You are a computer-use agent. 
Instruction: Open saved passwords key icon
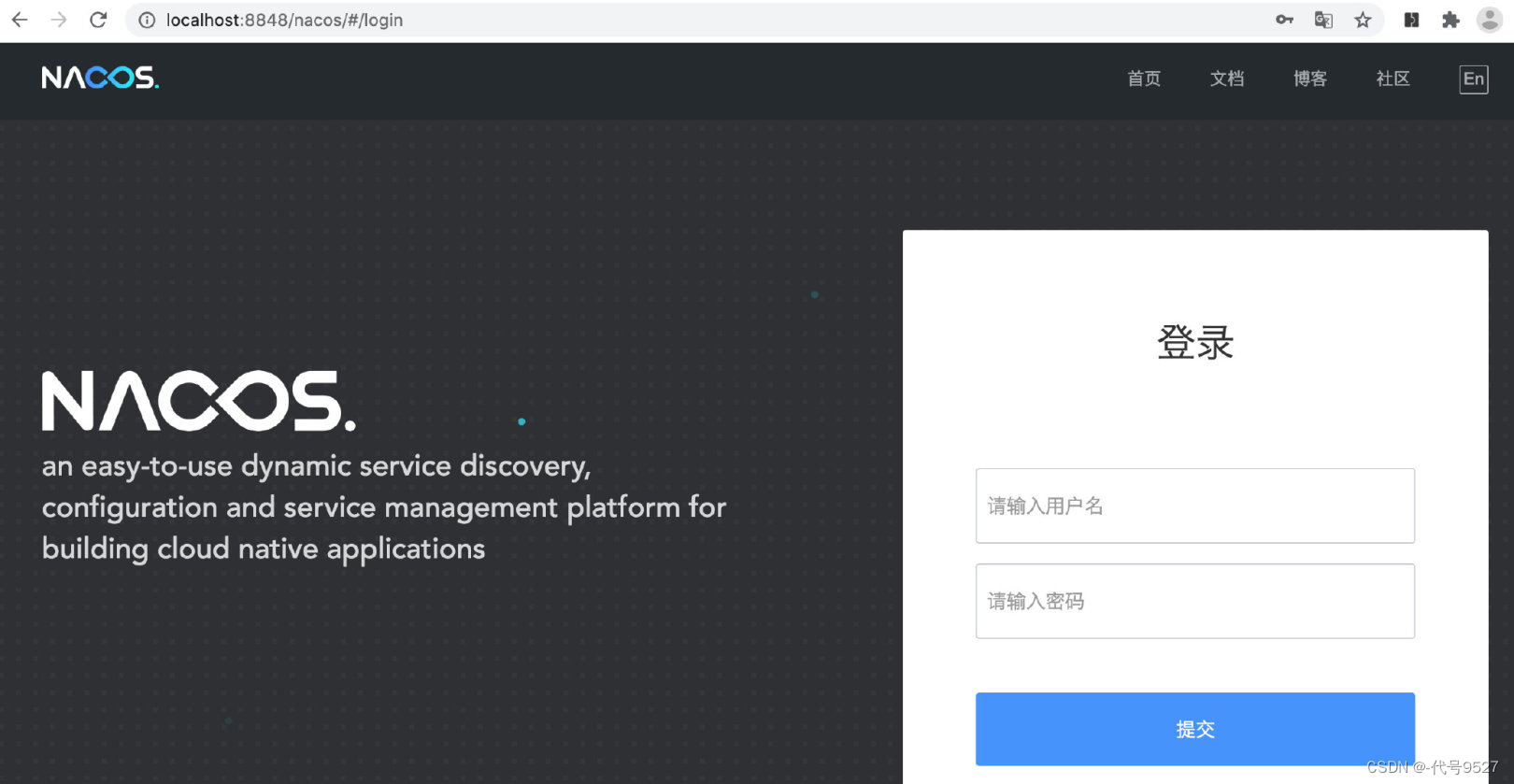(1284, 20)
